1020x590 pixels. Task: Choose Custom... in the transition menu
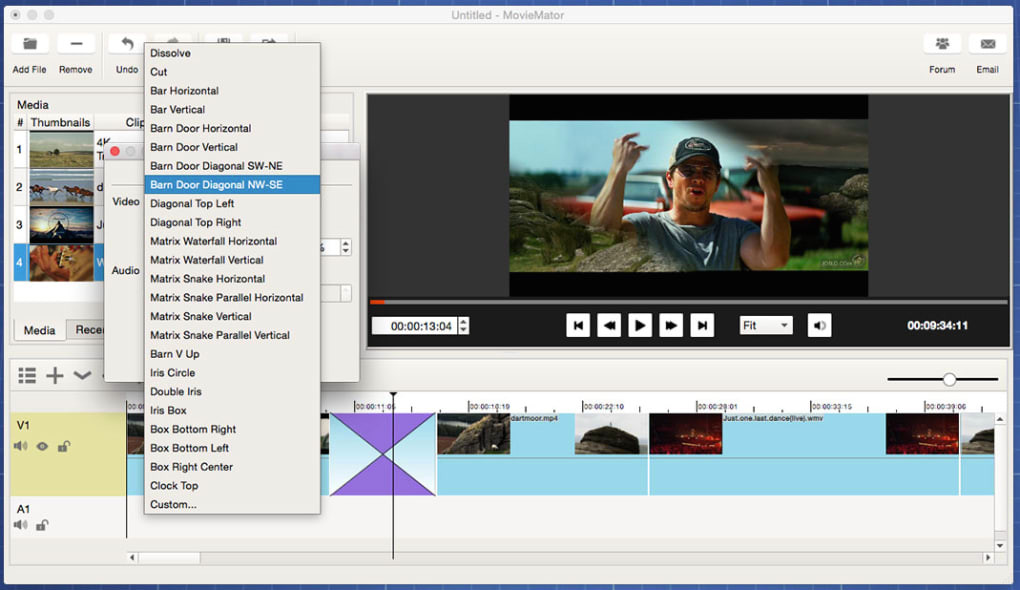pyautogui.click(x=173, y=504)
